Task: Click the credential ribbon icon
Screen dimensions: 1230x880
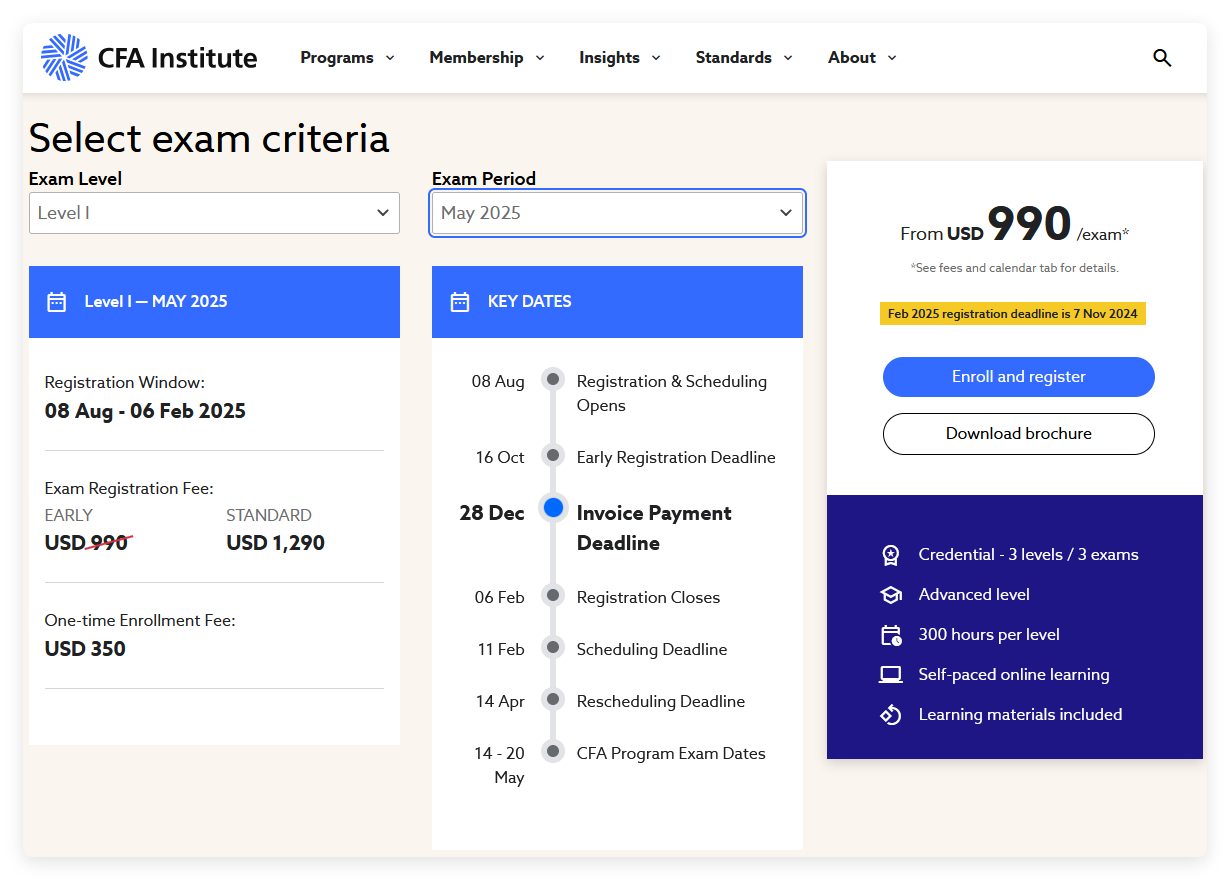Action: 891,555
